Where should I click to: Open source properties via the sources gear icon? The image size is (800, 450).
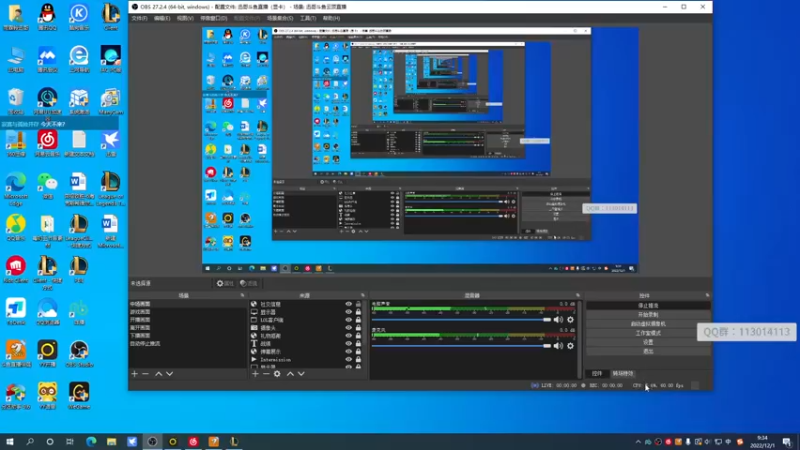point(277,374)
